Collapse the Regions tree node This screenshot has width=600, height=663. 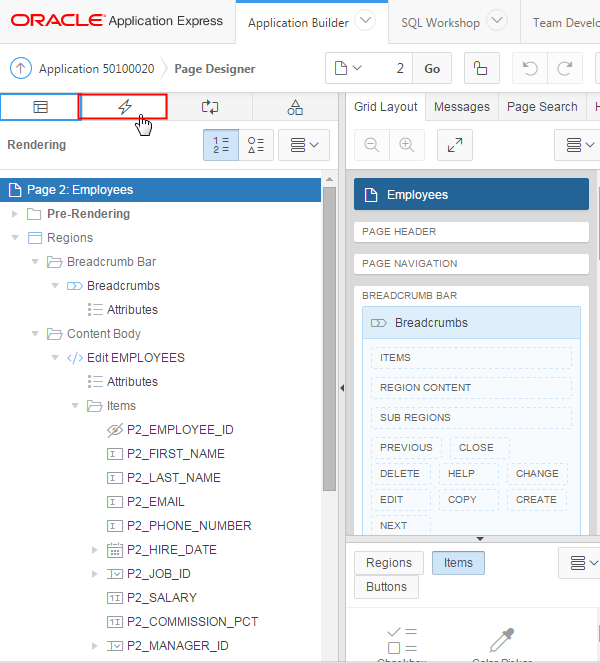[15, 238]
